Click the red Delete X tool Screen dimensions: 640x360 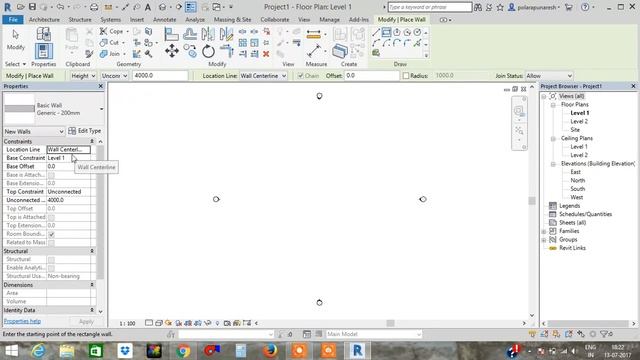266,54
